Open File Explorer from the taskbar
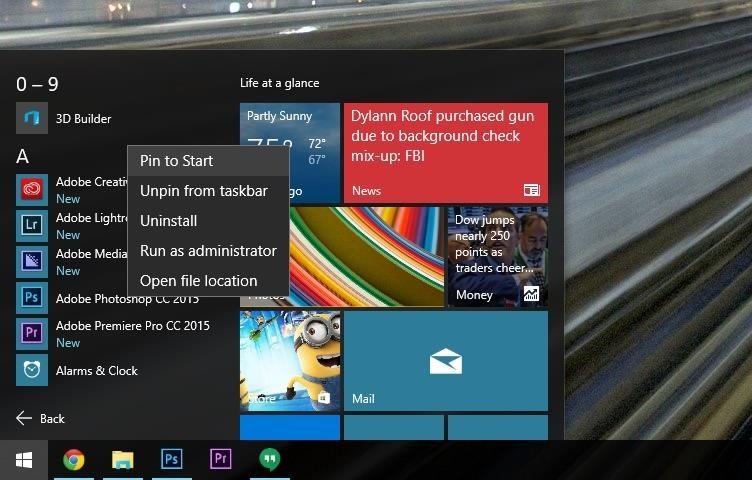Screen dimensions: 752x480 tap(123, 459)
